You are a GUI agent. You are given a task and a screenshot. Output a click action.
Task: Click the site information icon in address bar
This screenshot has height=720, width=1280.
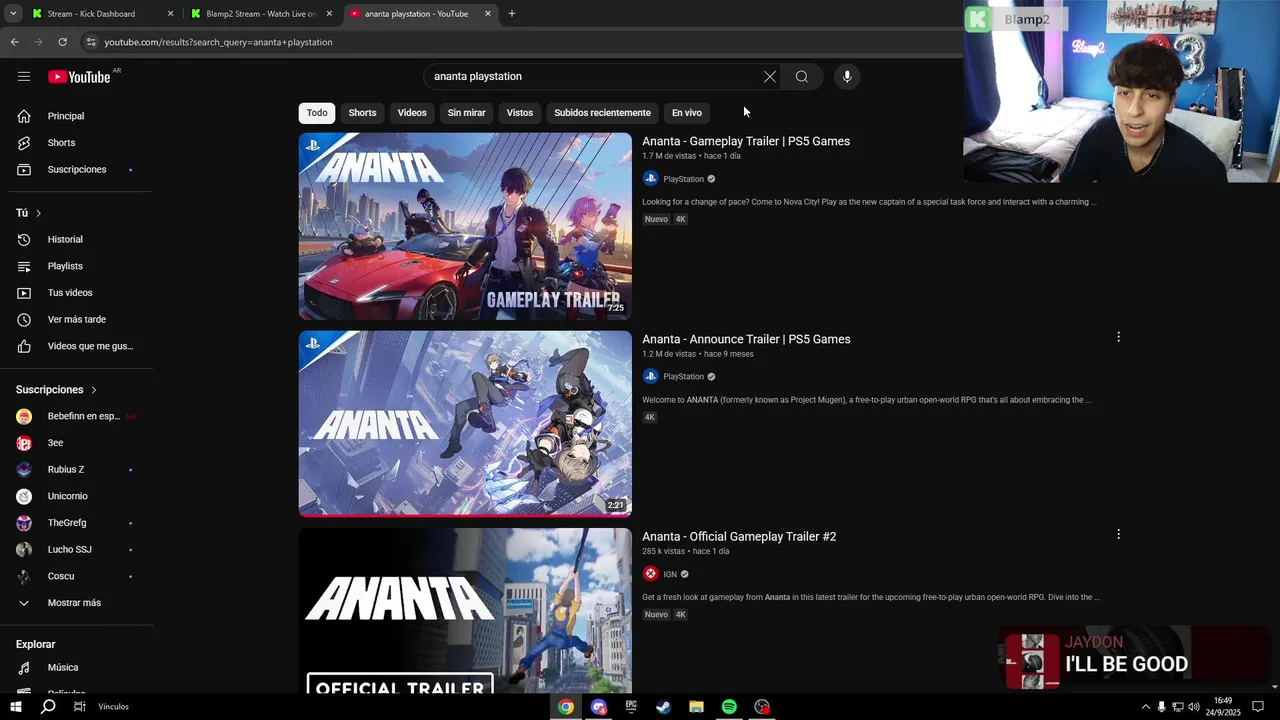pyautogui.click(x=91, y=42)
